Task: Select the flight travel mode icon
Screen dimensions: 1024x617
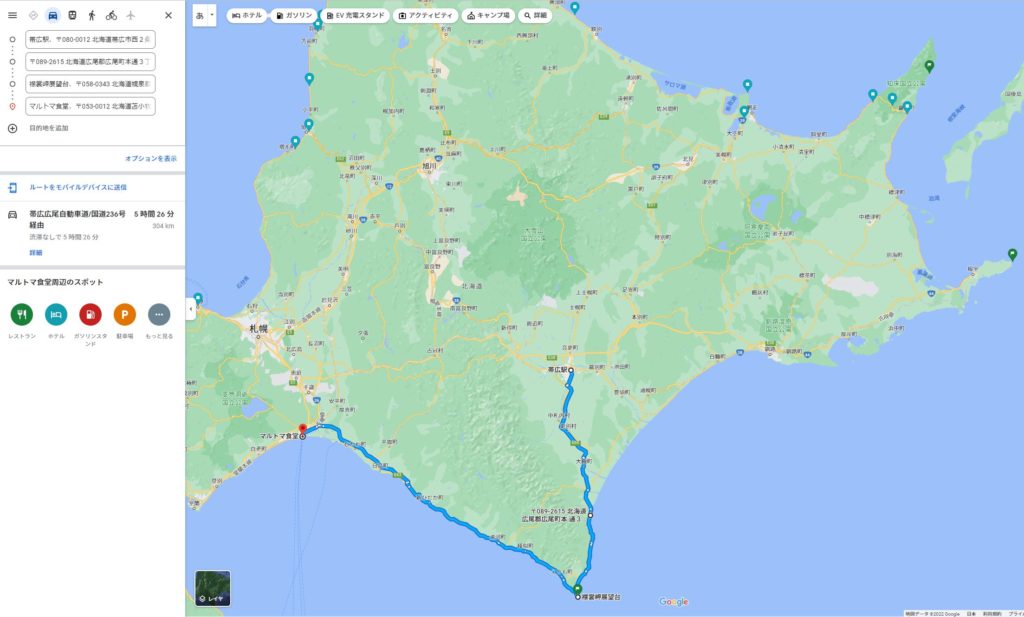Action: 130,15
